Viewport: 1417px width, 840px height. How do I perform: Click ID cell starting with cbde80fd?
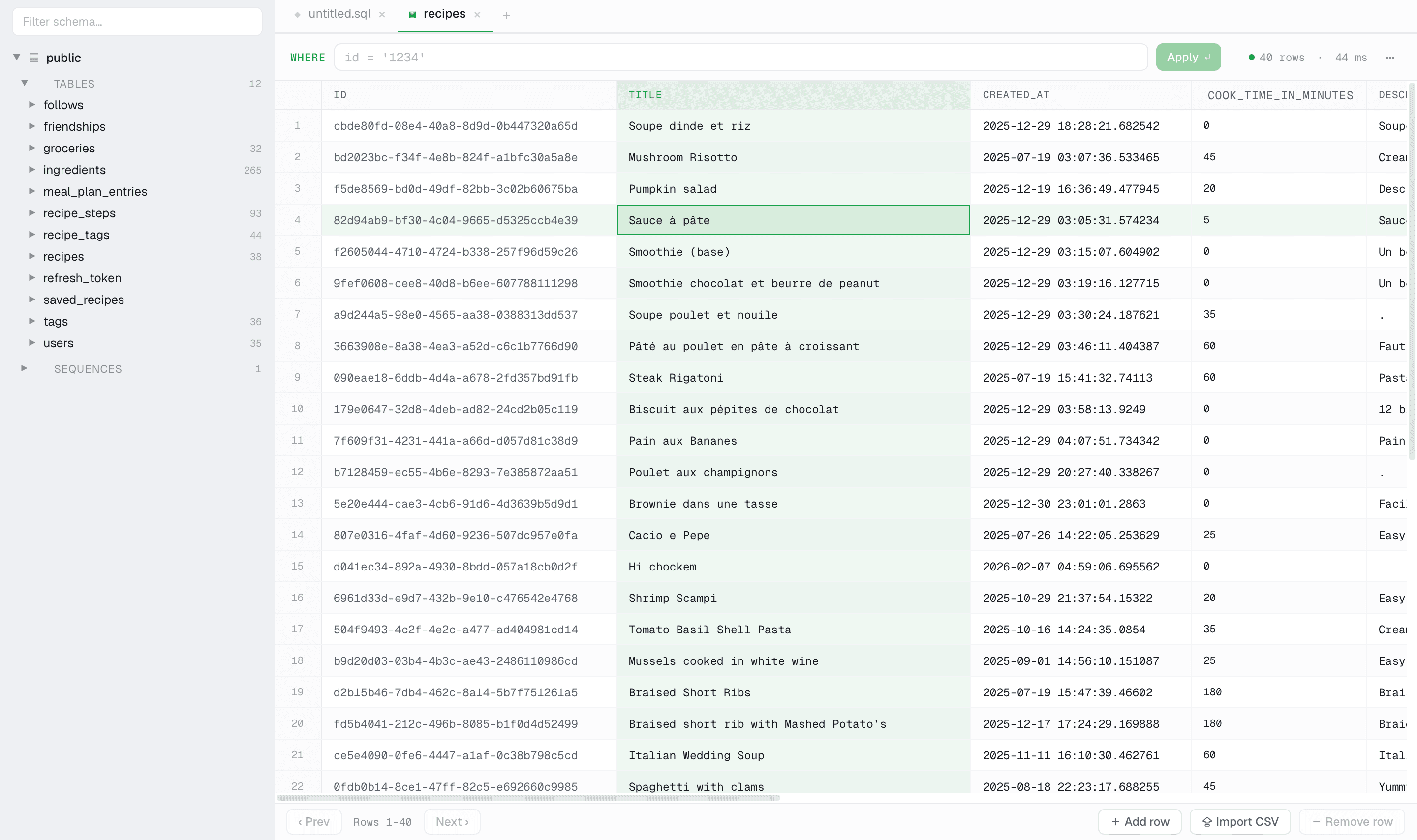point(468,126)
